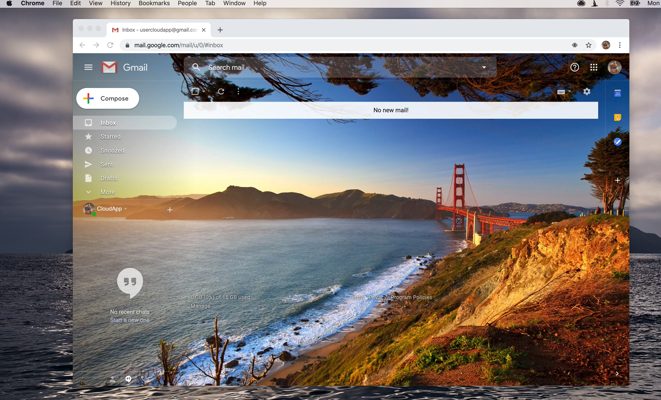Click the Gmail settings gear icon
Image resolution: width=661 pixels, height=400 pixels.
(587, 91)
